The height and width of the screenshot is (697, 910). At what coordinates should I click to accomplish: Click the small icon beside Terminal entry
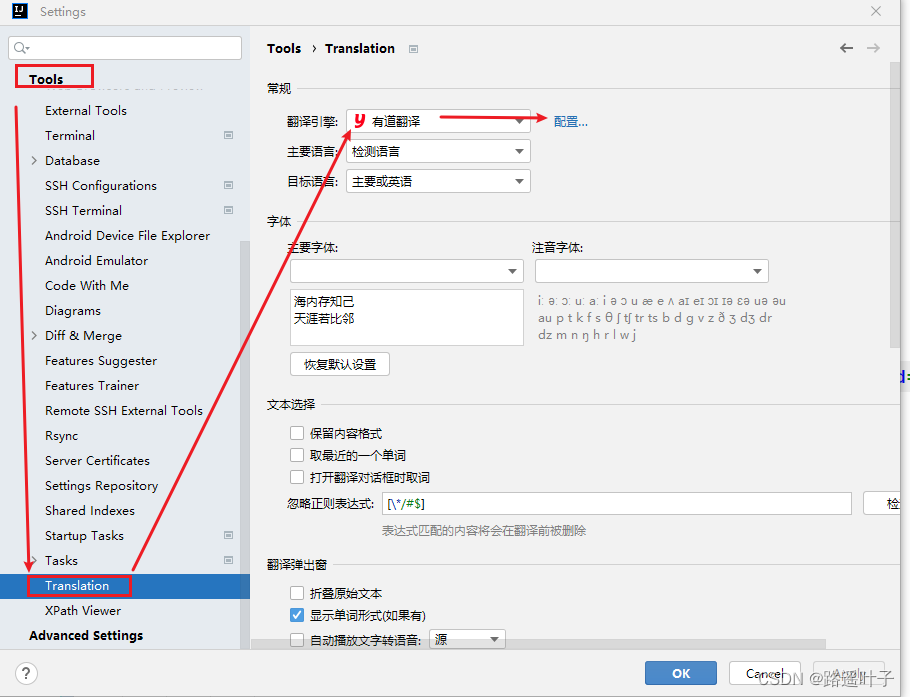[228, 135]
